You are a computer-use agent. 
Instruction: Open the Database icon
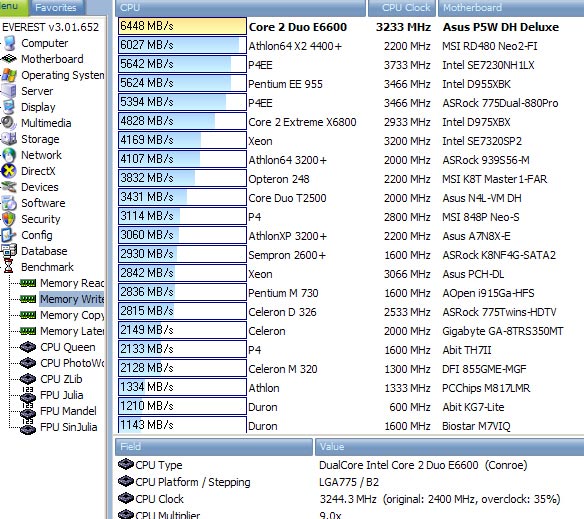click(x=9, y=251)
